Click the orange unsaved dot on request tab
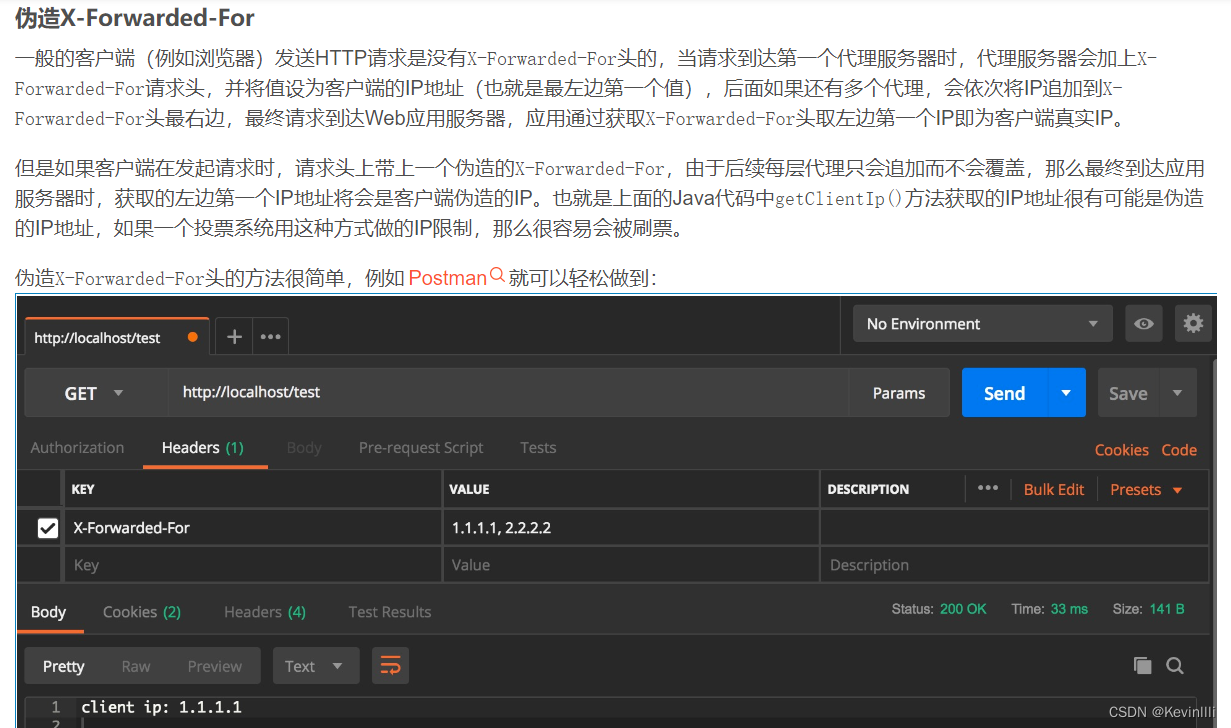 click(193, 337)
